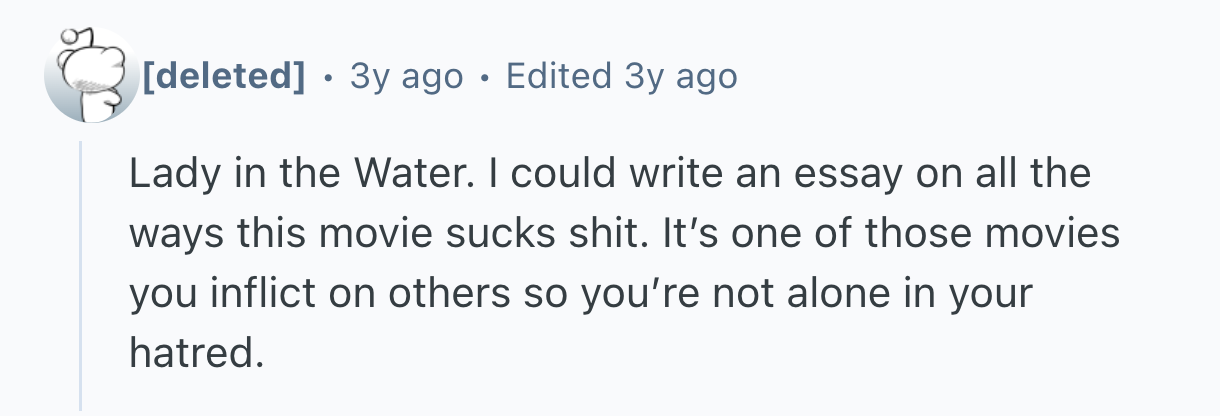Open the "3y ago" comment timestamp

click(x=406, y=76)
